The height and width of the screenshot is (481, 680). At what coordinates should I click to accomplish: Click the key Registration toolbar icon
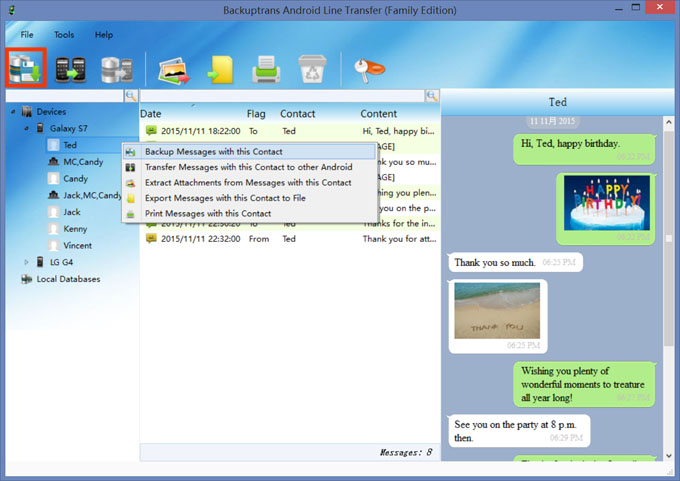[x=369, y=70]
